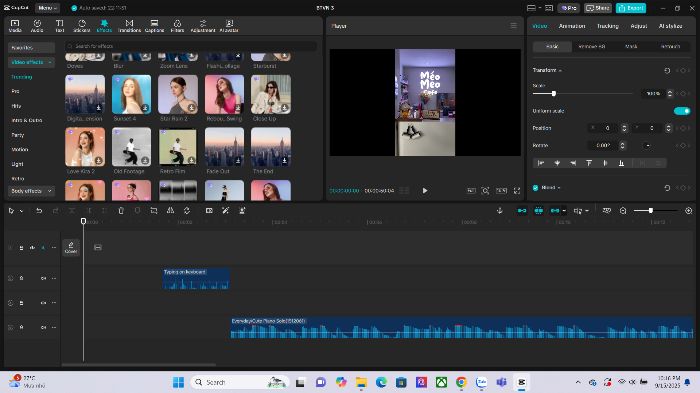This screenshot has width=700, height=393.
Task: Select the Intro & Outro effects category
Action: tap(27, 121)
